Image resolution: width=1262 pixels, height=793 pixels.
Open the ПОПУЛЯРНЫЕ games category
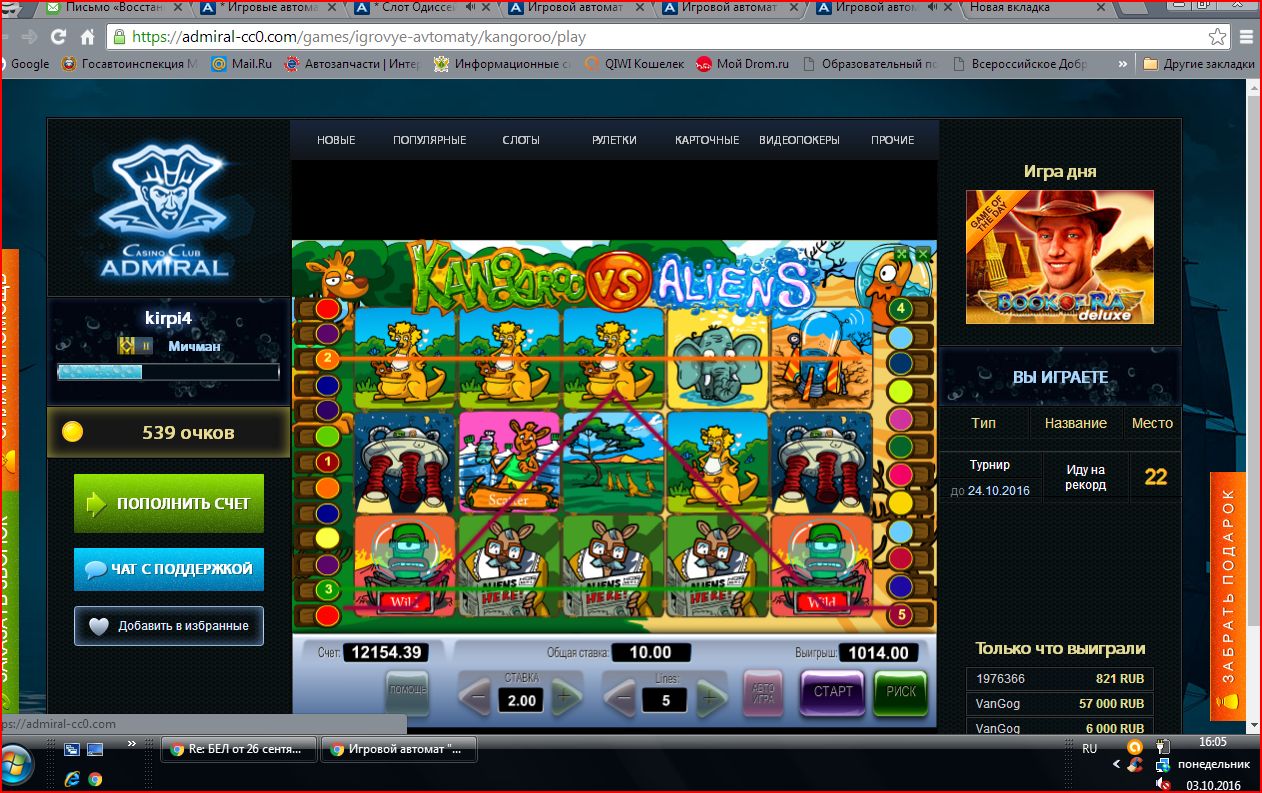429,140
